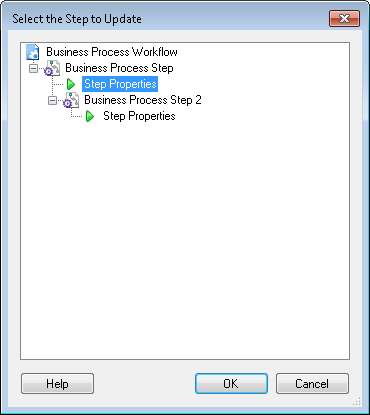Collapse the Business Process Step 2 node
The width and height of the screenshot is (370, 415).
tap(52, 100)
